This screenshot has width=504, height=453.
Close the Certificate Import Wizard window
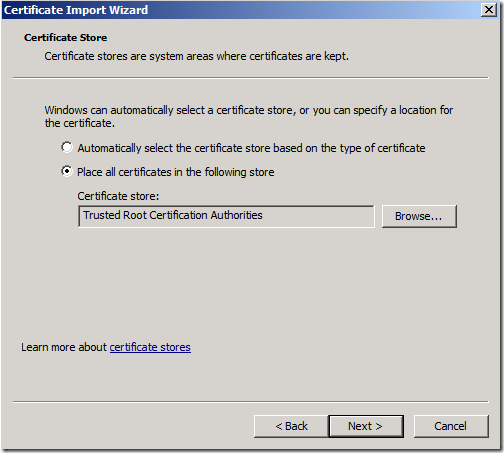[x=489, y=10]
